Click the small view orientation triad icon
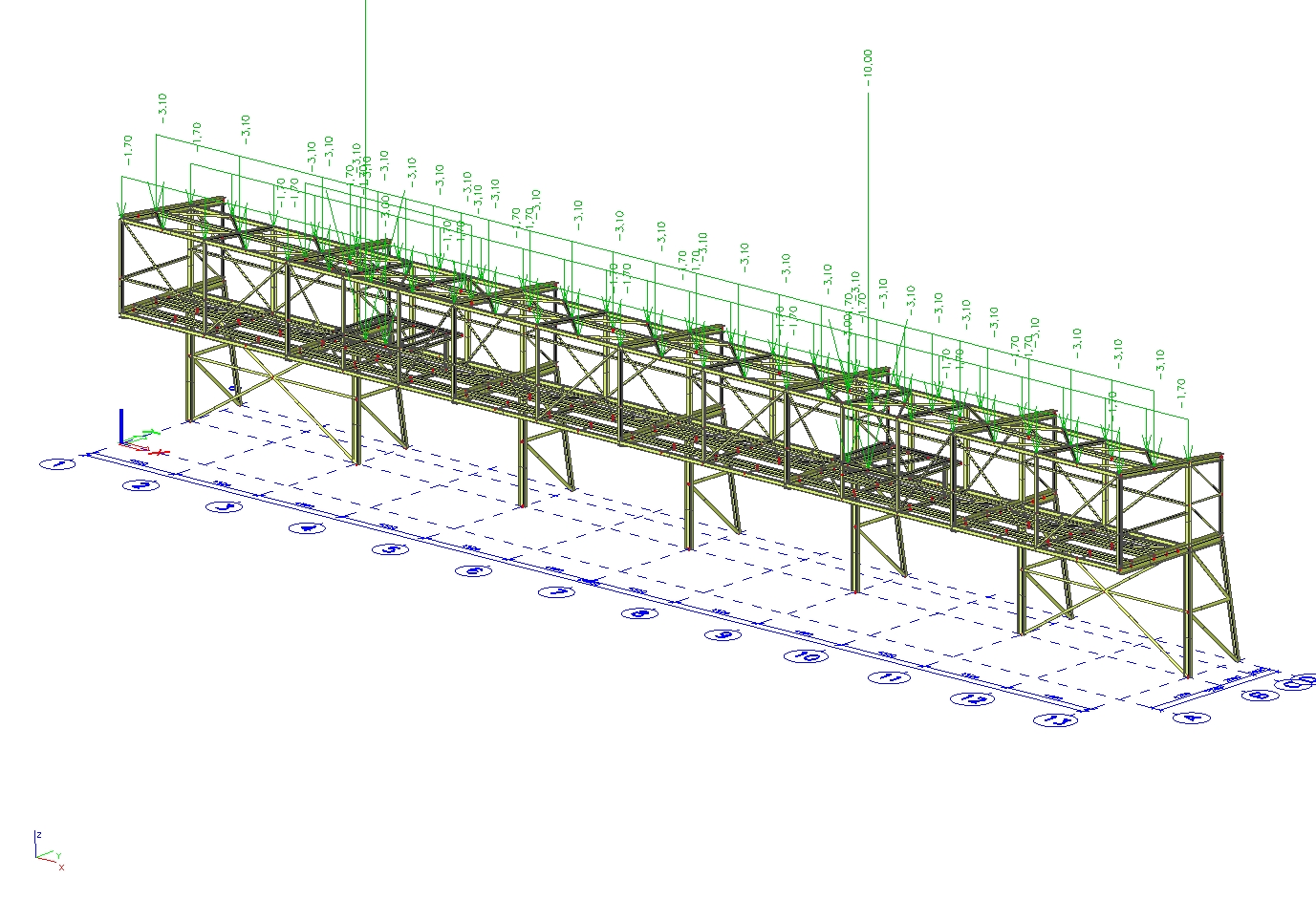This screenshot has width=1316, height=900. [x=48, y=850]
